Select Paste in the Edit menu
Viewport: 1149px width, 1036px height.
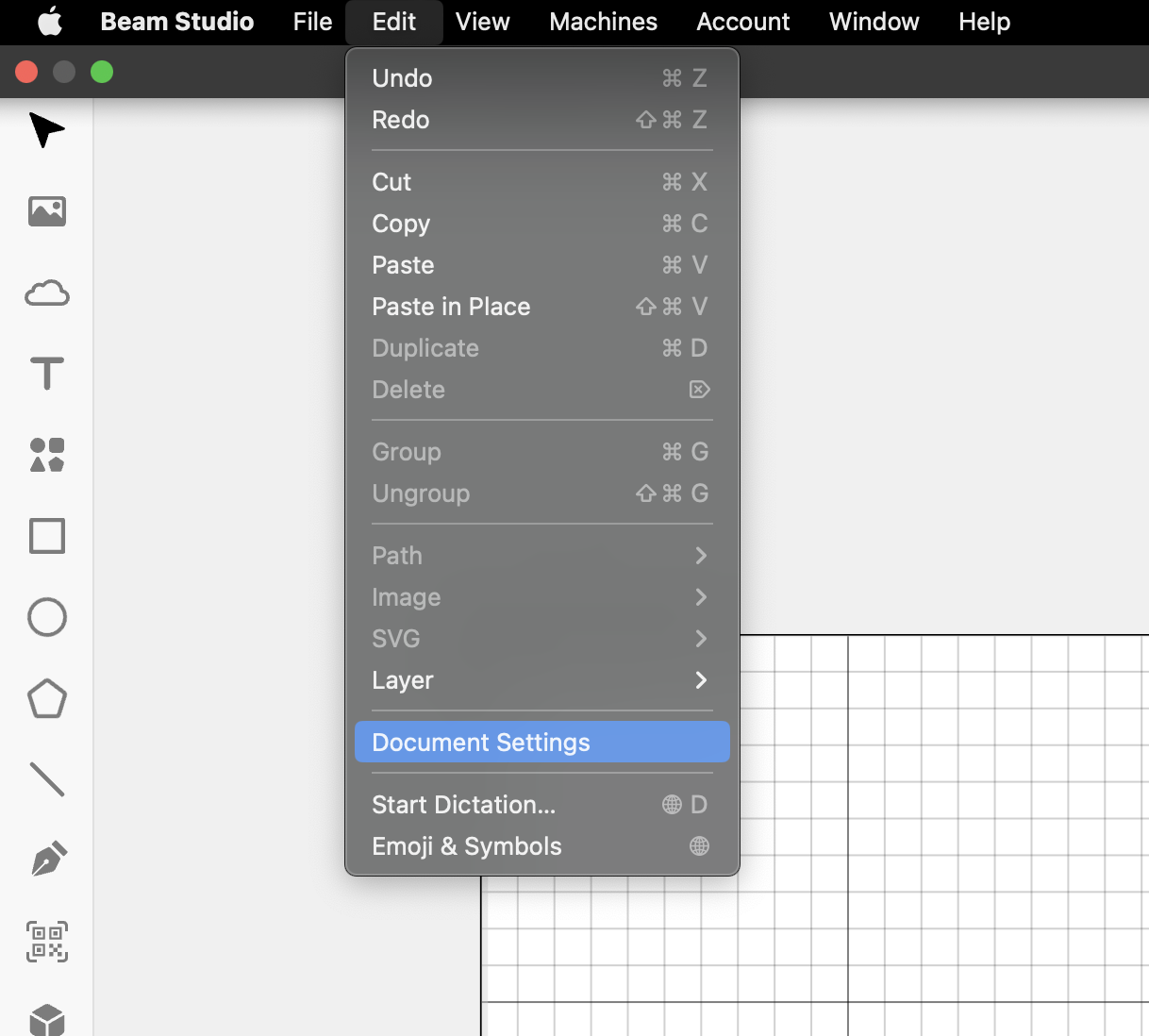click(x=542, y=265)
